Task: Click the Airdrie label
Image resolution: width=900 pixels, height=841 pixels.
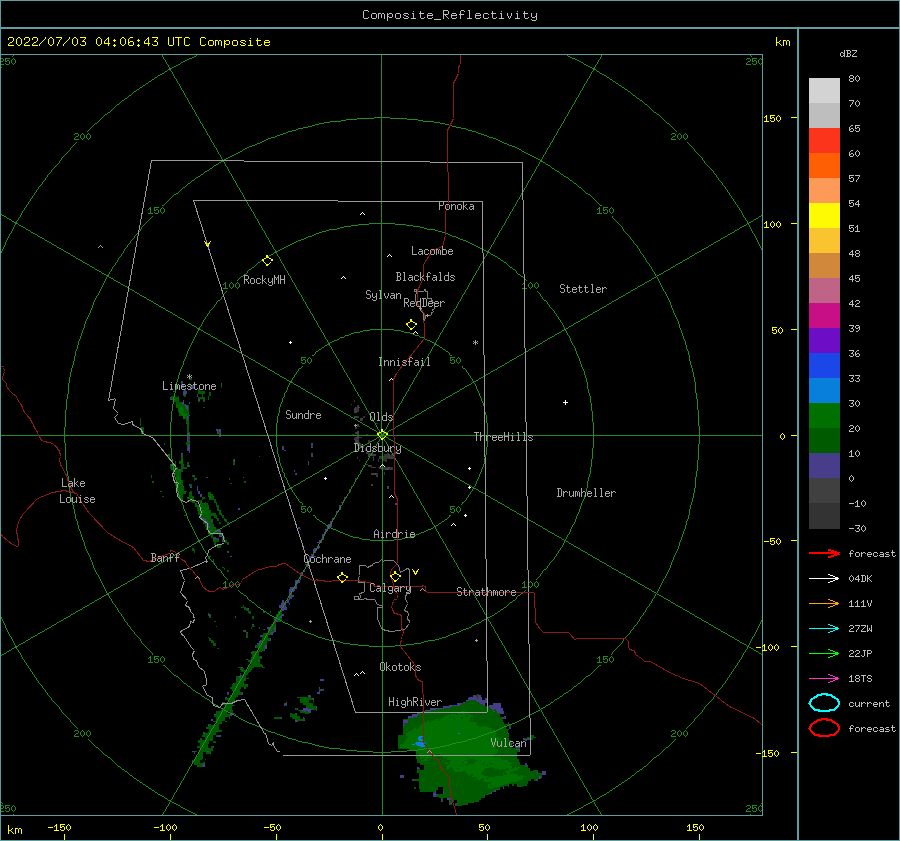Action: [x=394, y=534]
